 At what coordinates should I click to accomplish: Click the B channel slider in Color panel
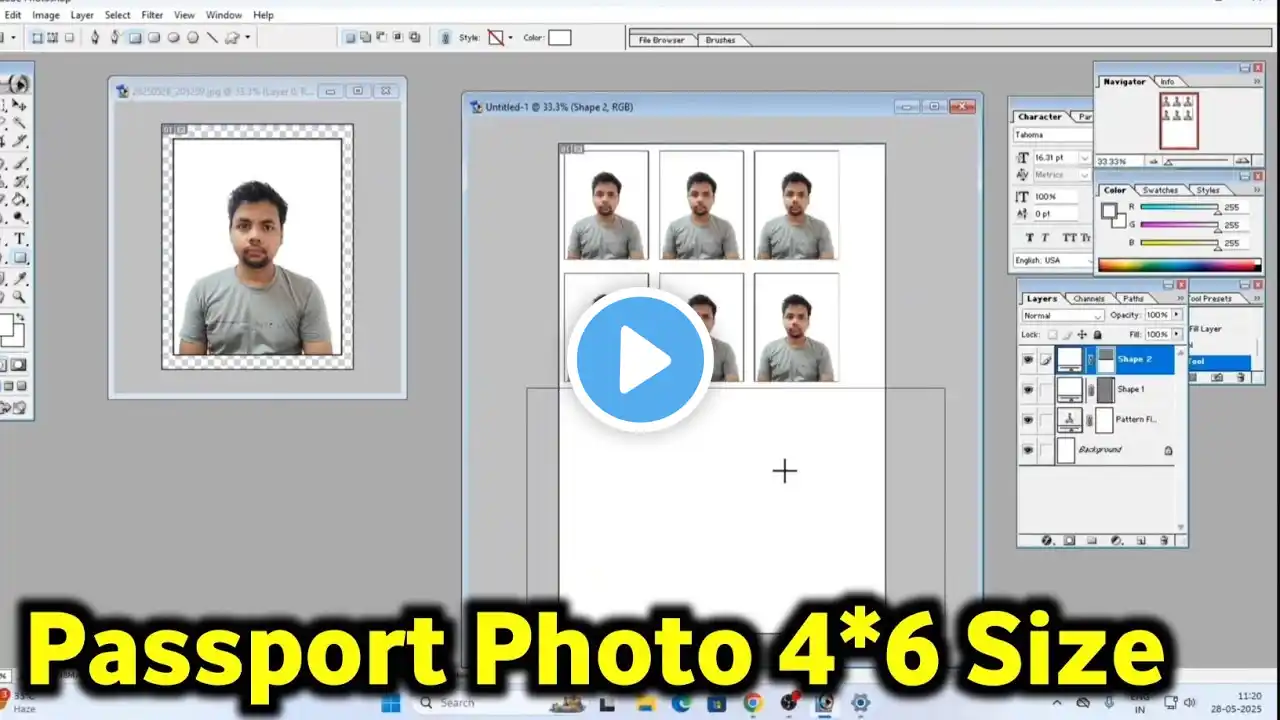coord(1180,243)
